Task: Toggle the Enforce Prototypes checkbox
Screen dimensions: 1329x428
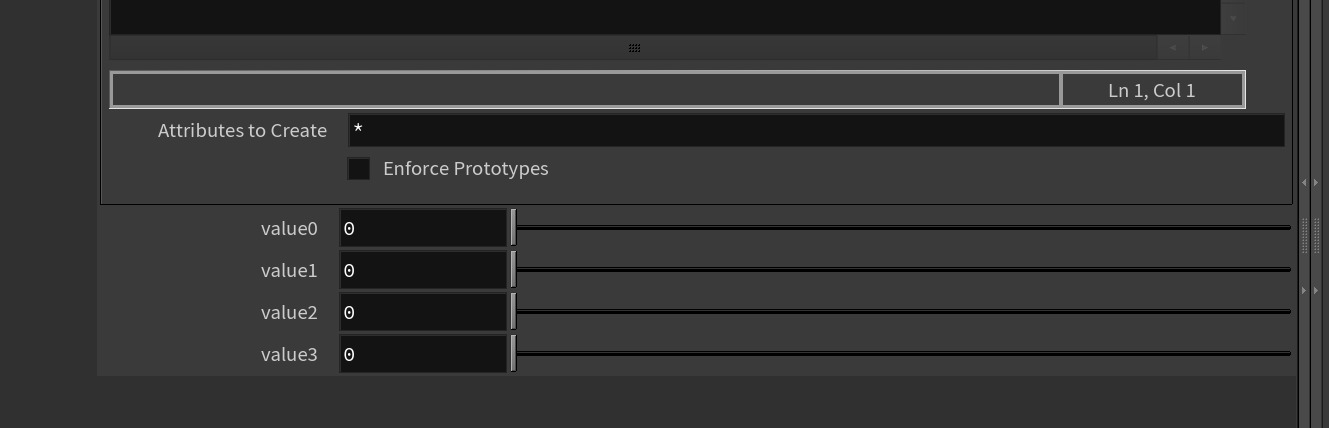Action: [359, 169]
